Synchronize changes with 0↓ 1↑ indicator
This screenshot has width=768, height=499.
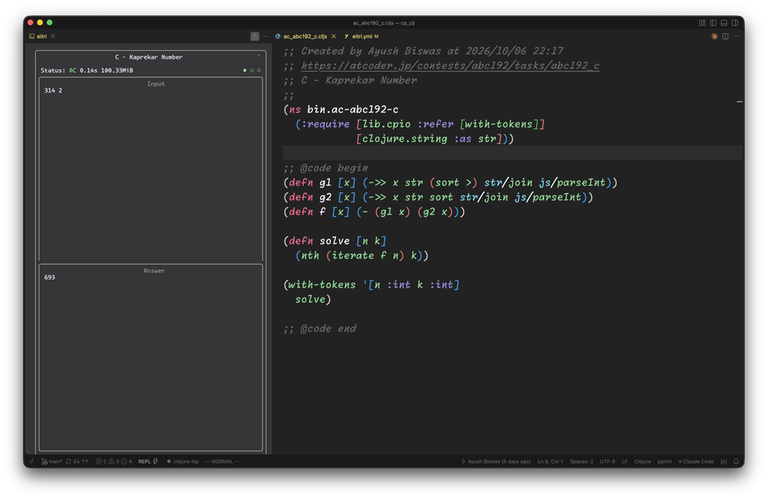click(x=77, y=461)
